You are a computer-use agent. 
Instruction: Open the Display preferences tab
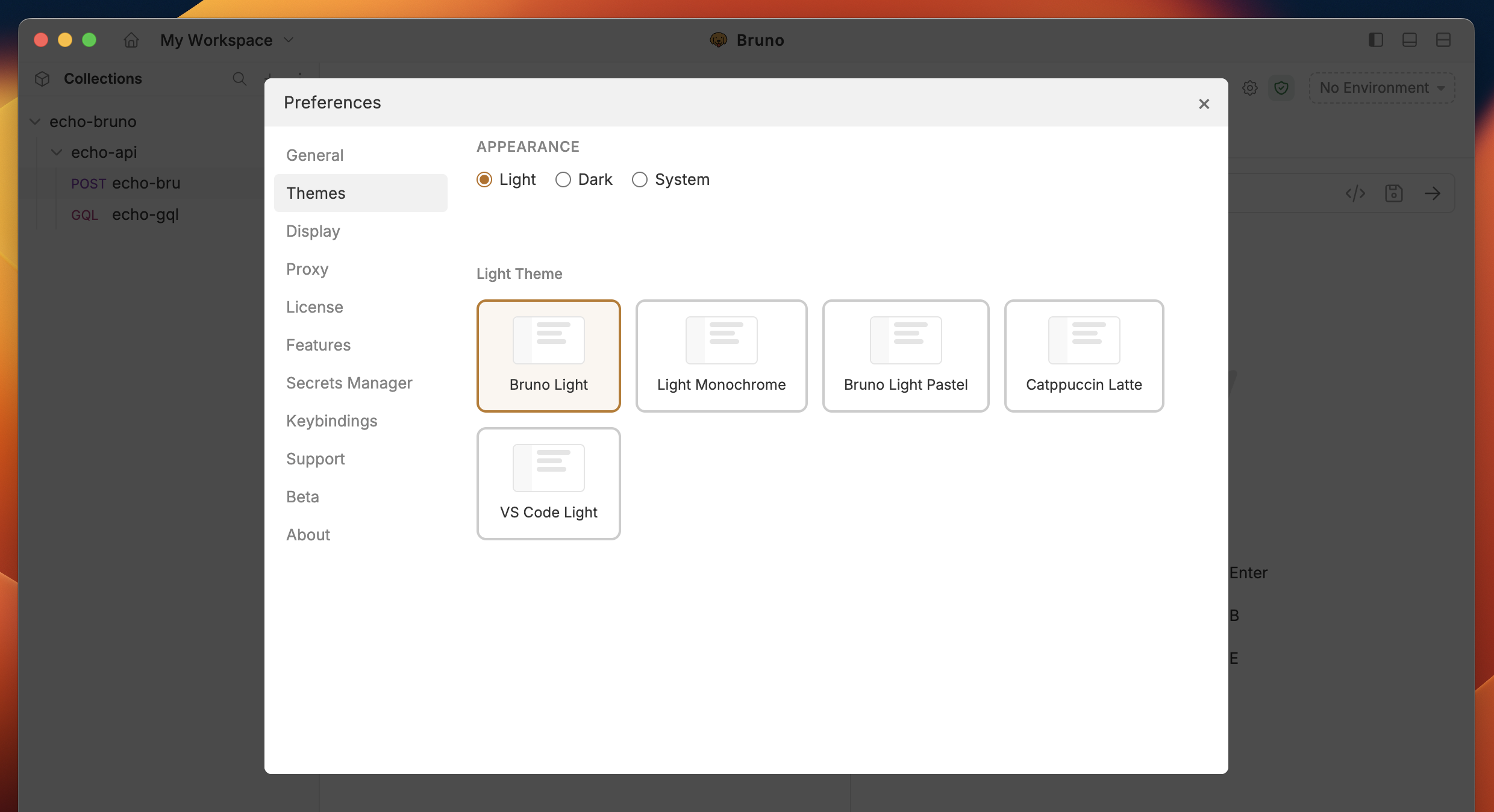coord(313,231)
